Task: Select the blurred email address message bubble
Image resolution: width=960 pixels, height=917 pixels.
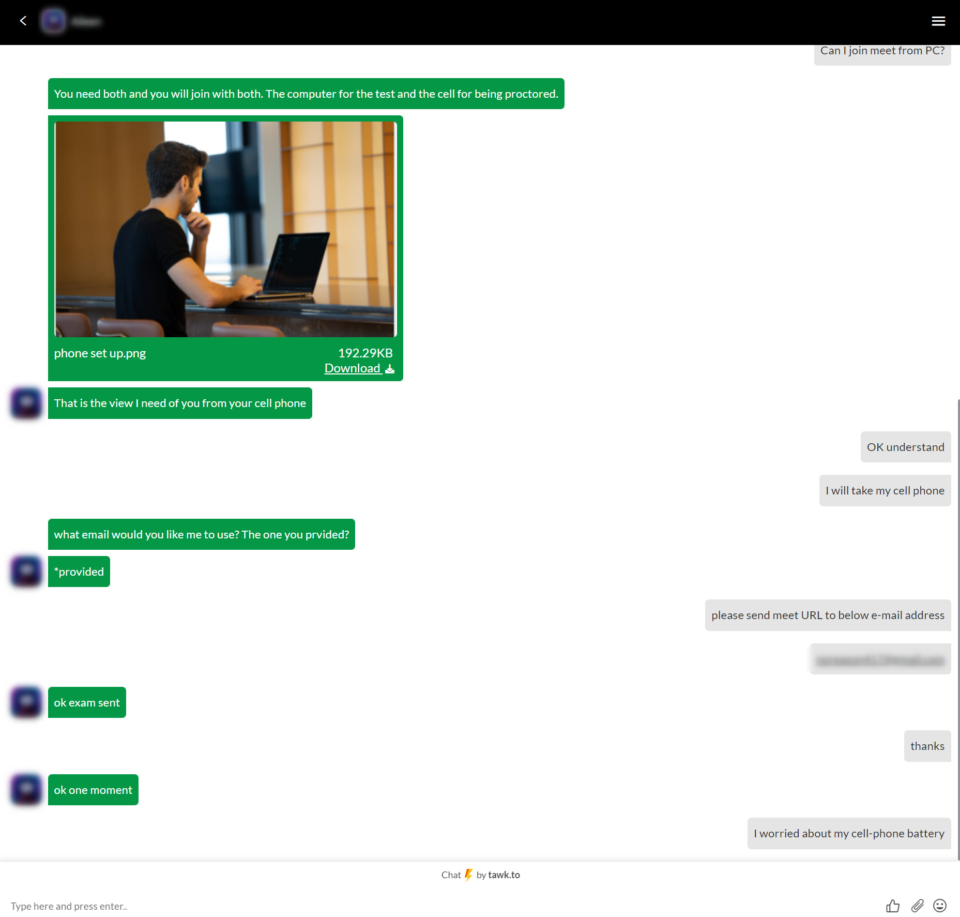Action: (x=879, y=658)
